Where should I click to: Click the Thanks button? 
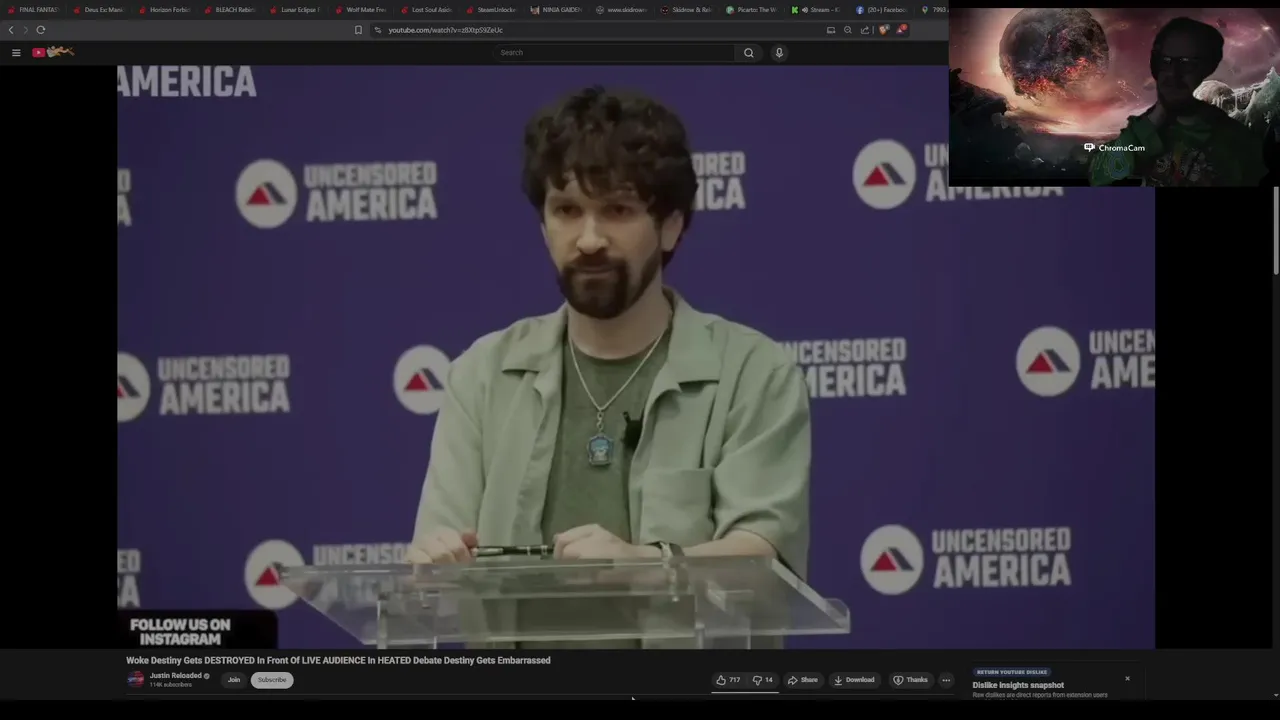tap(910, 680)
